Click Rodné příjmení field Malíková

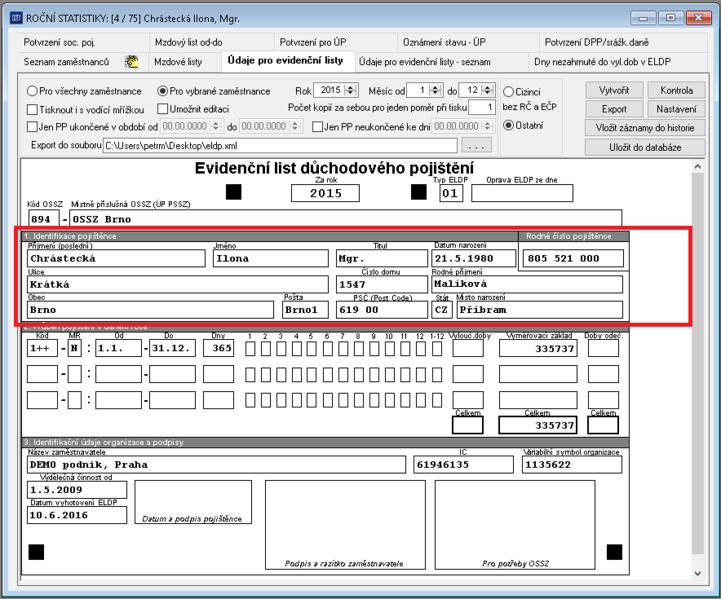[x=527, y=284]
